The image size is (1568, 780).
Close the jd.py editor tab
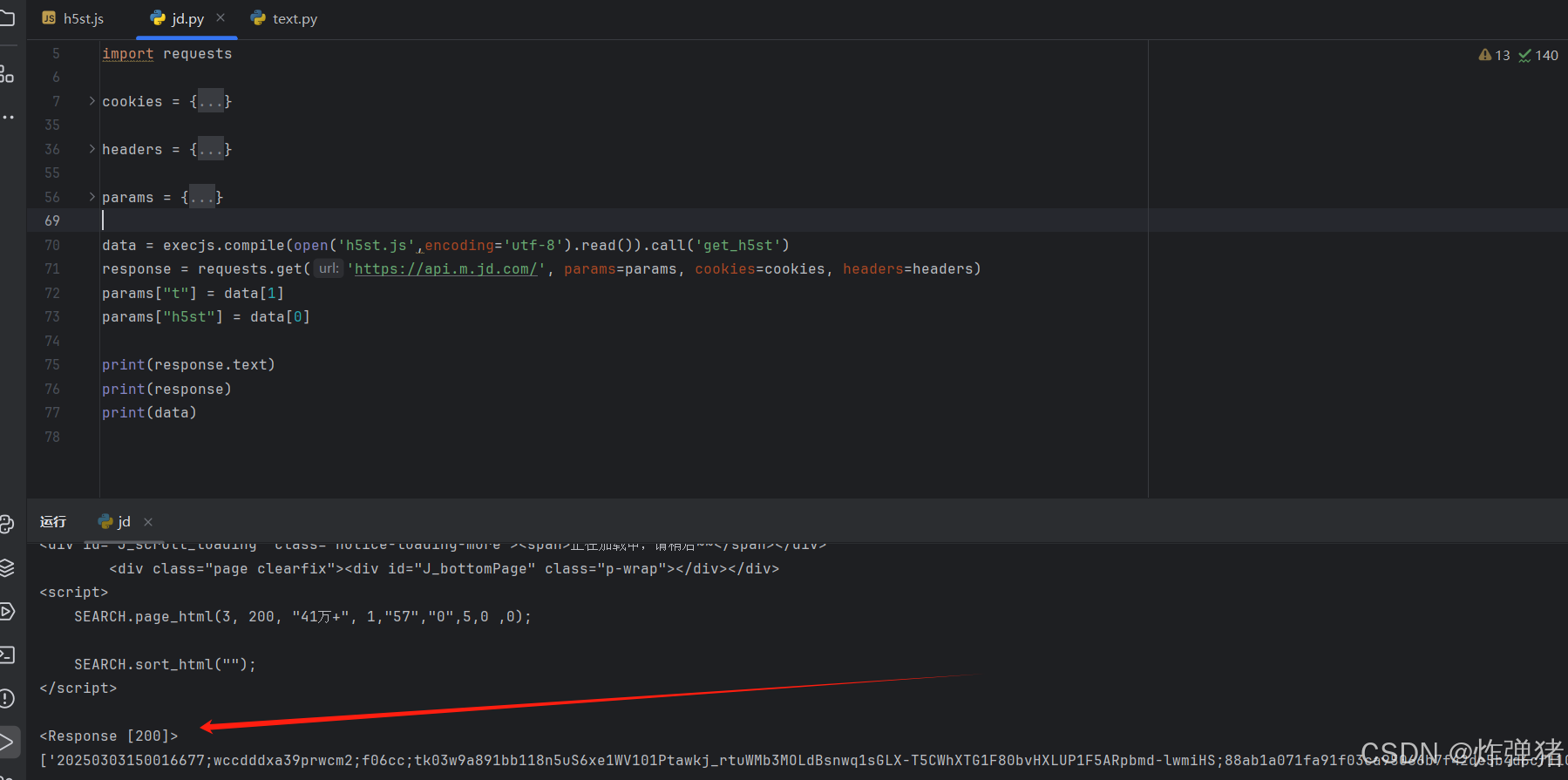(221, 17)
